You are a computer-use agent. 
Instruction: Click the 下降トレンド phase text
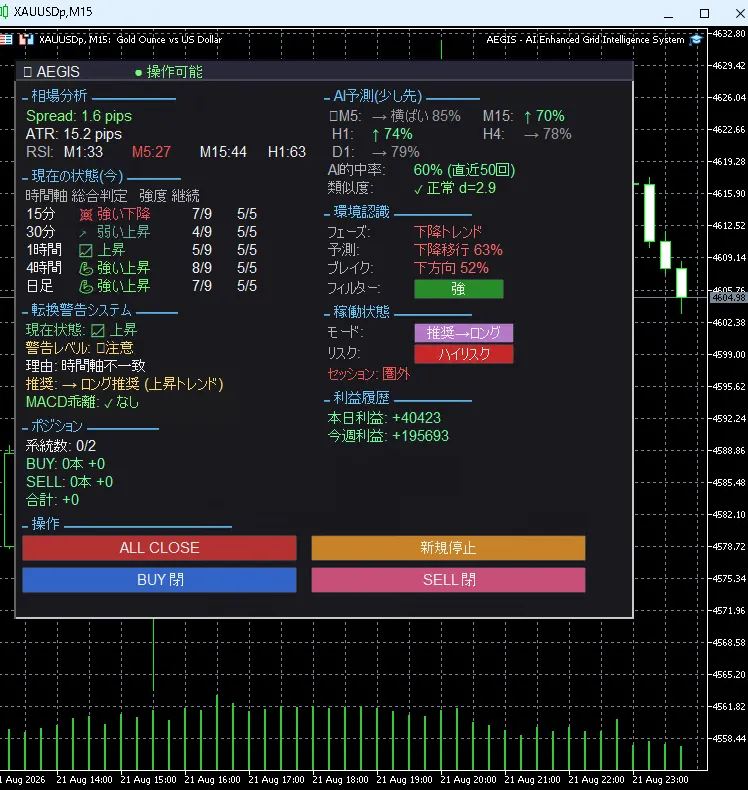(x=448, y=232)
